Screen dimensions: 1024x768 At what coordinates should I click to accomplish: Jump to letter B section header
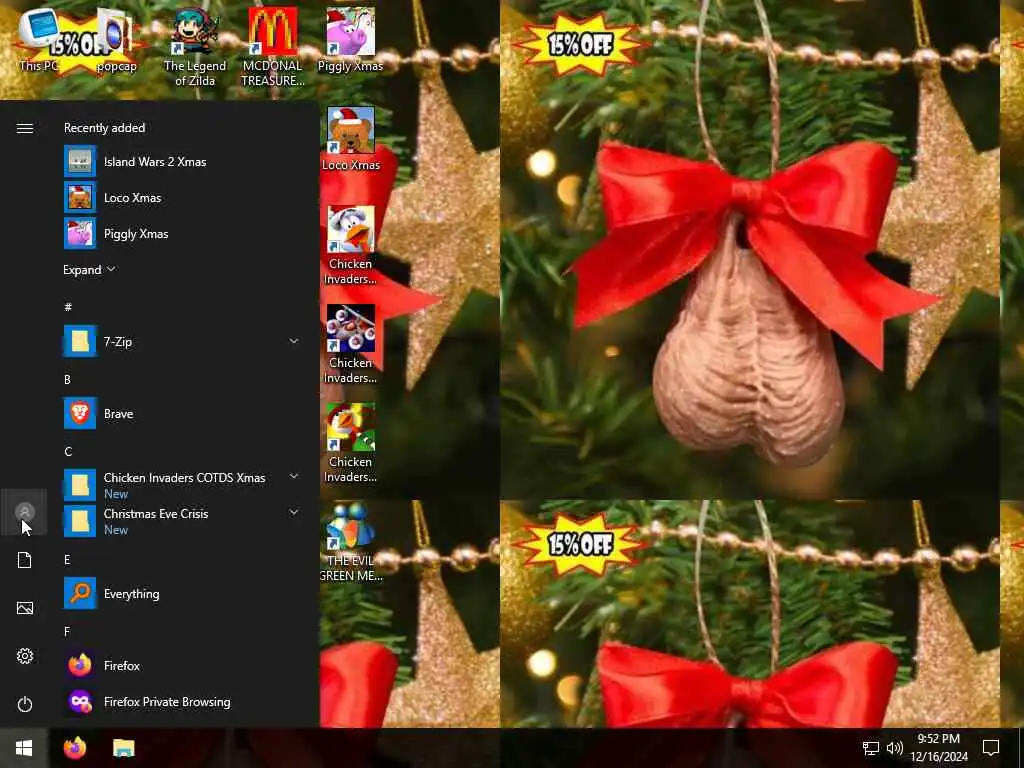coord(67,379)
